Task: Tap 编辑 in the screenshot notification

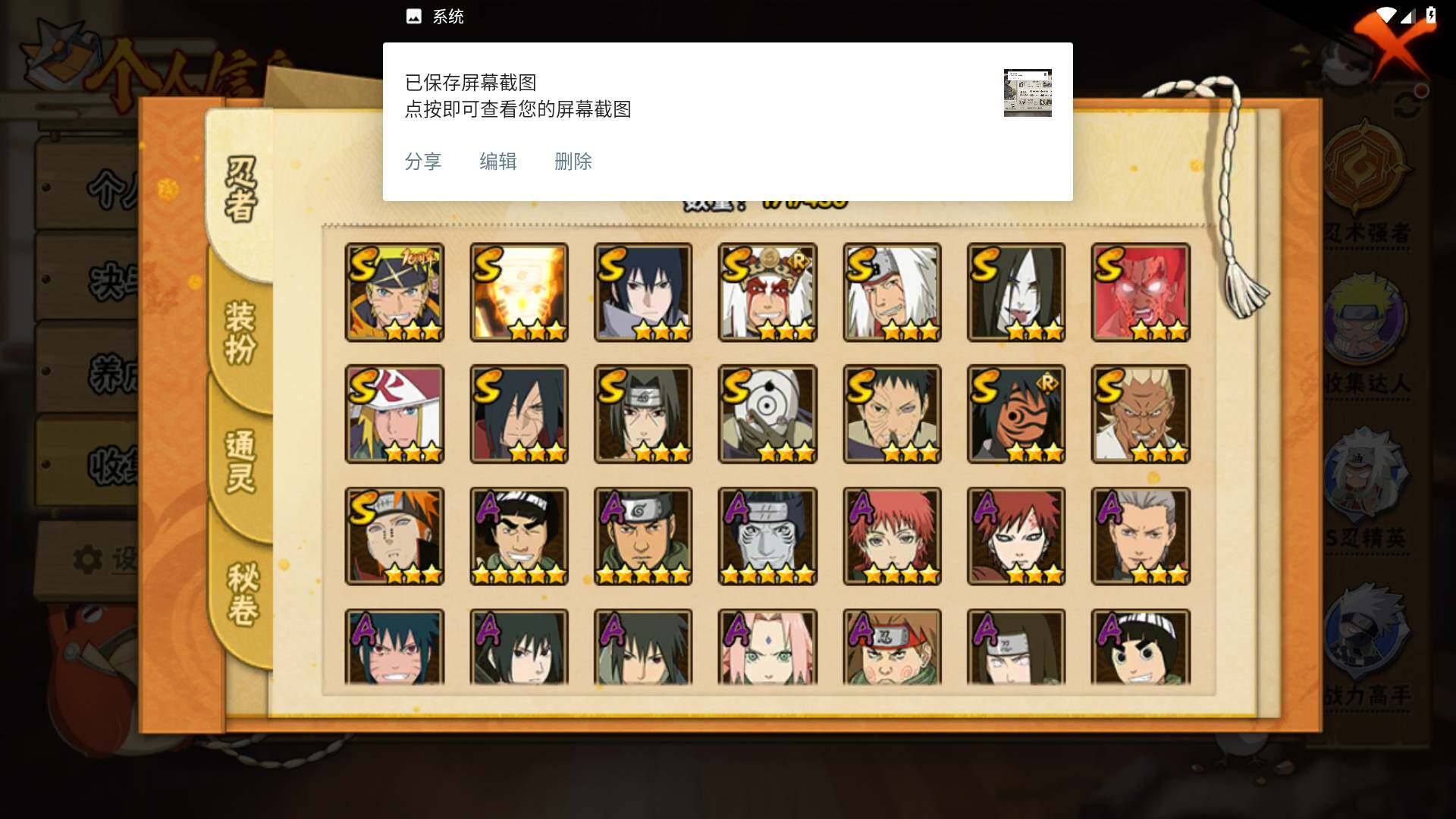Action: pos(498,162)
